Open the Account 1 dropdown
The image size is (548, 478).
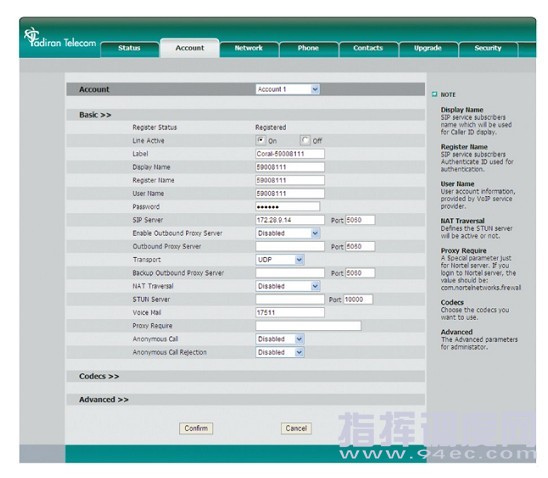tap(288, 89)
